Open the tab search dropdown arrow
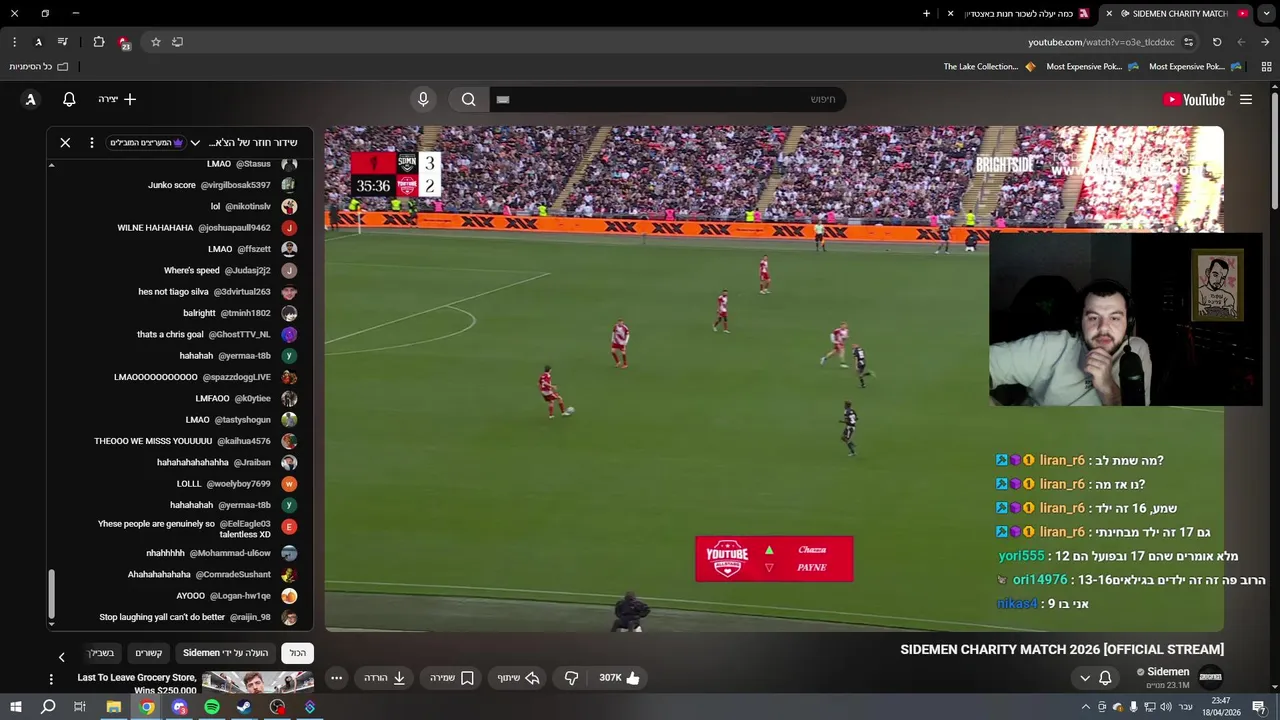This screenshot has width=1280, height=720. click(1267, 13)
